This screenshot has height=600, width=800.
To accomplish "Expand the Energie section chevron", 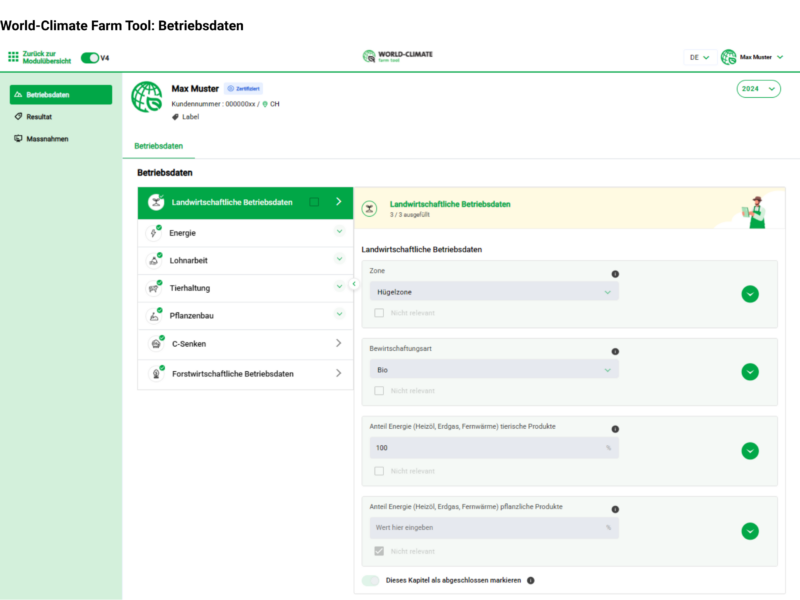I will coord(339,232).
